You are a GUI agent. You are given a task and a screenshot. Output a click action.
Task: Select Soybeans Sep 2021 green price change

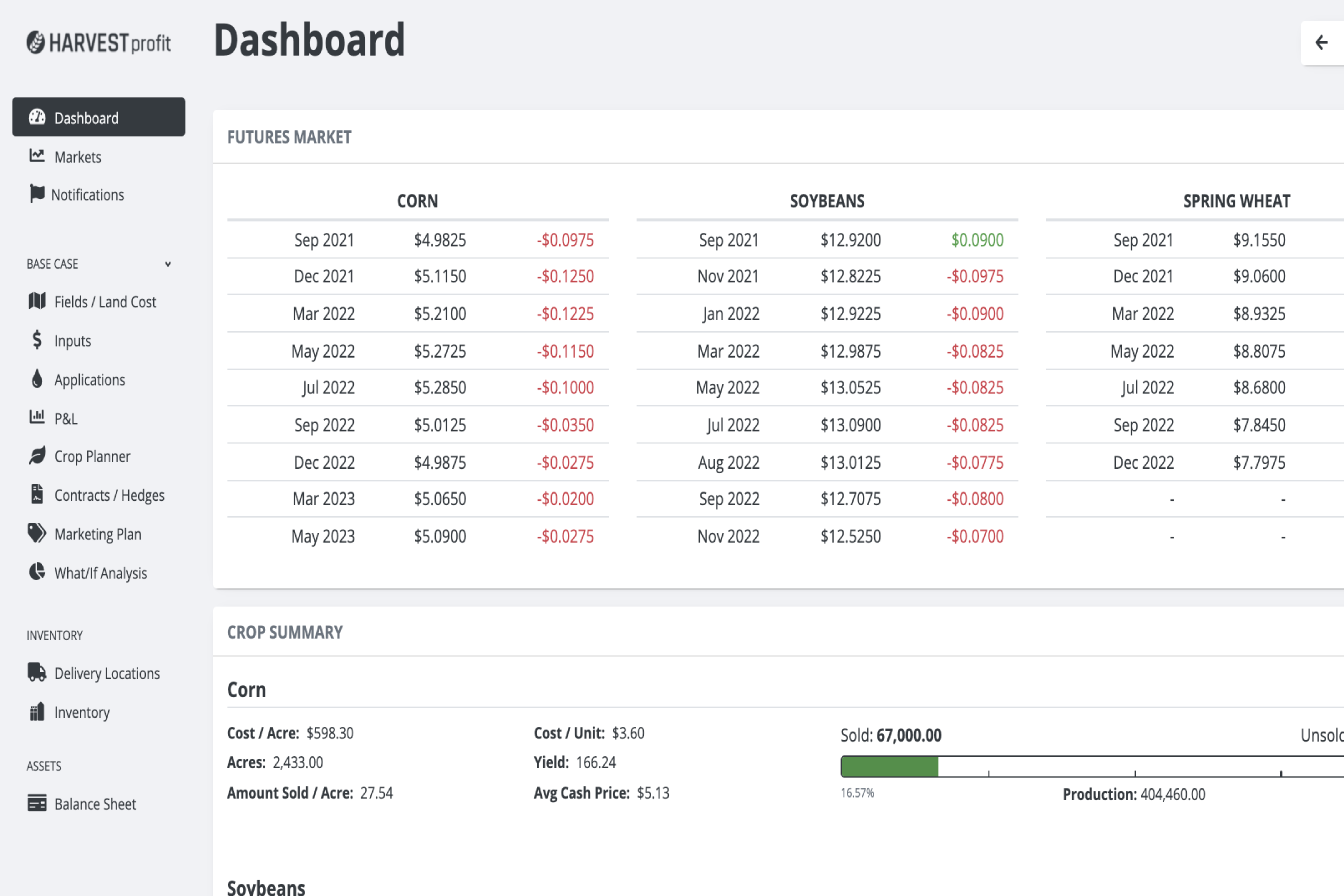(x=976, y=240)
